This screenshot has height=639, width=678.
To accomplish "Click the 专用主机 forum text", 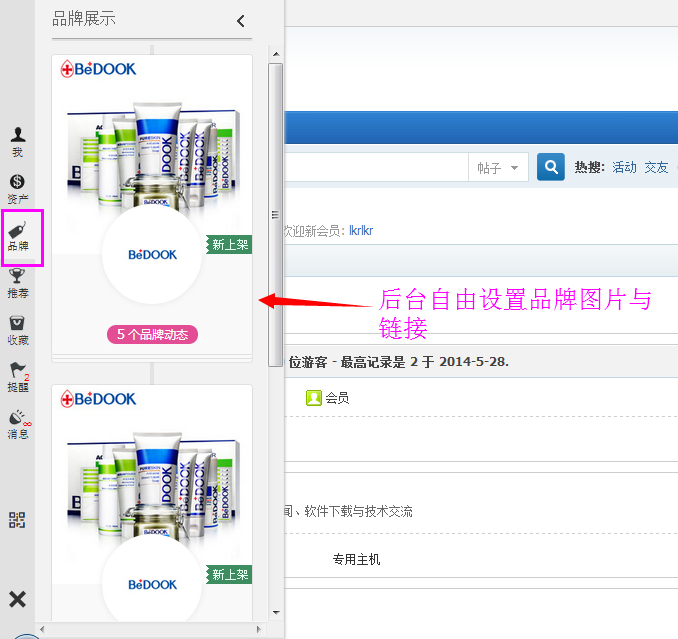I will [x=356, y=559].
